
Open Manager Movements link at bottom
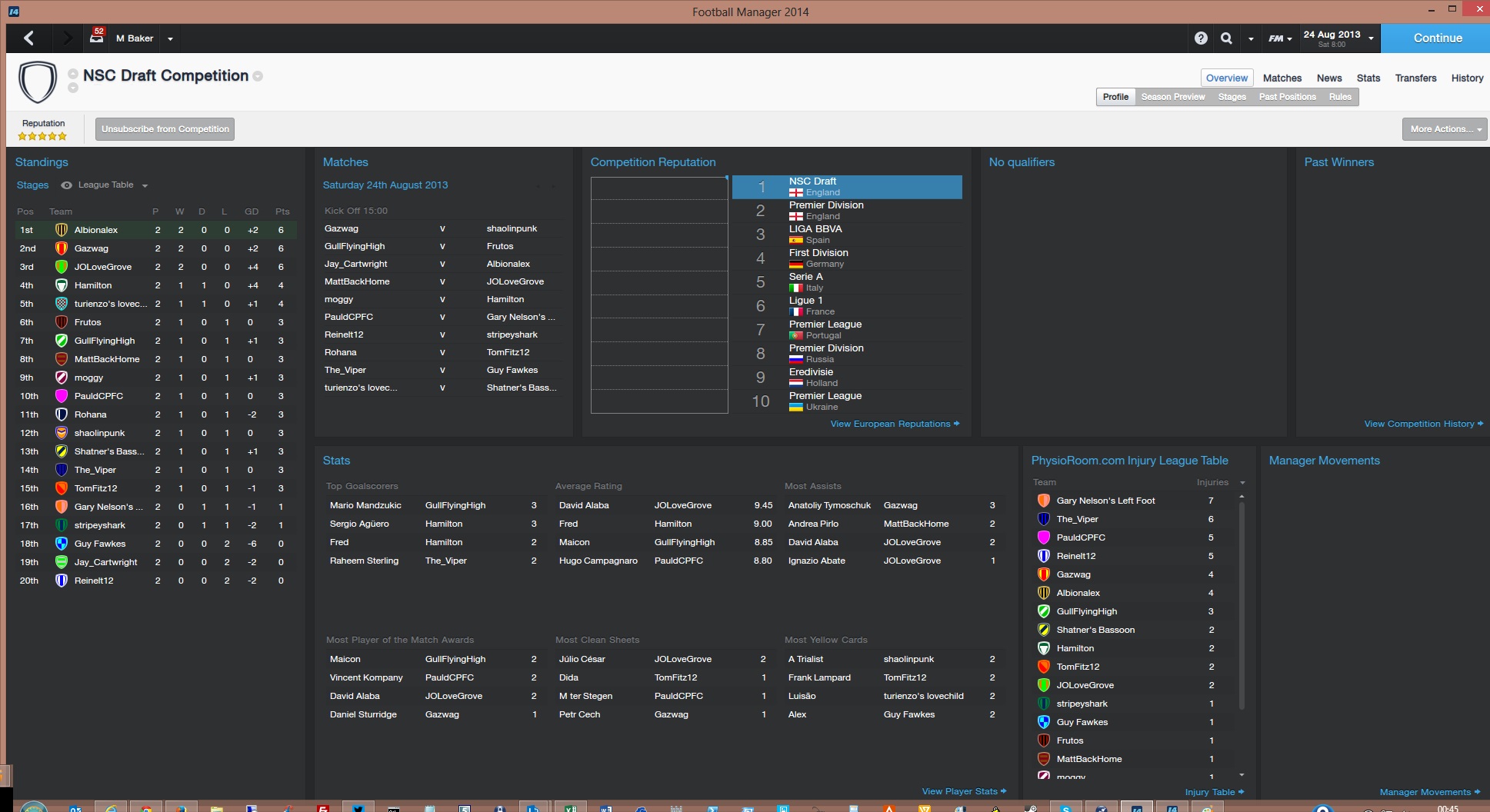pos(1429,792)
